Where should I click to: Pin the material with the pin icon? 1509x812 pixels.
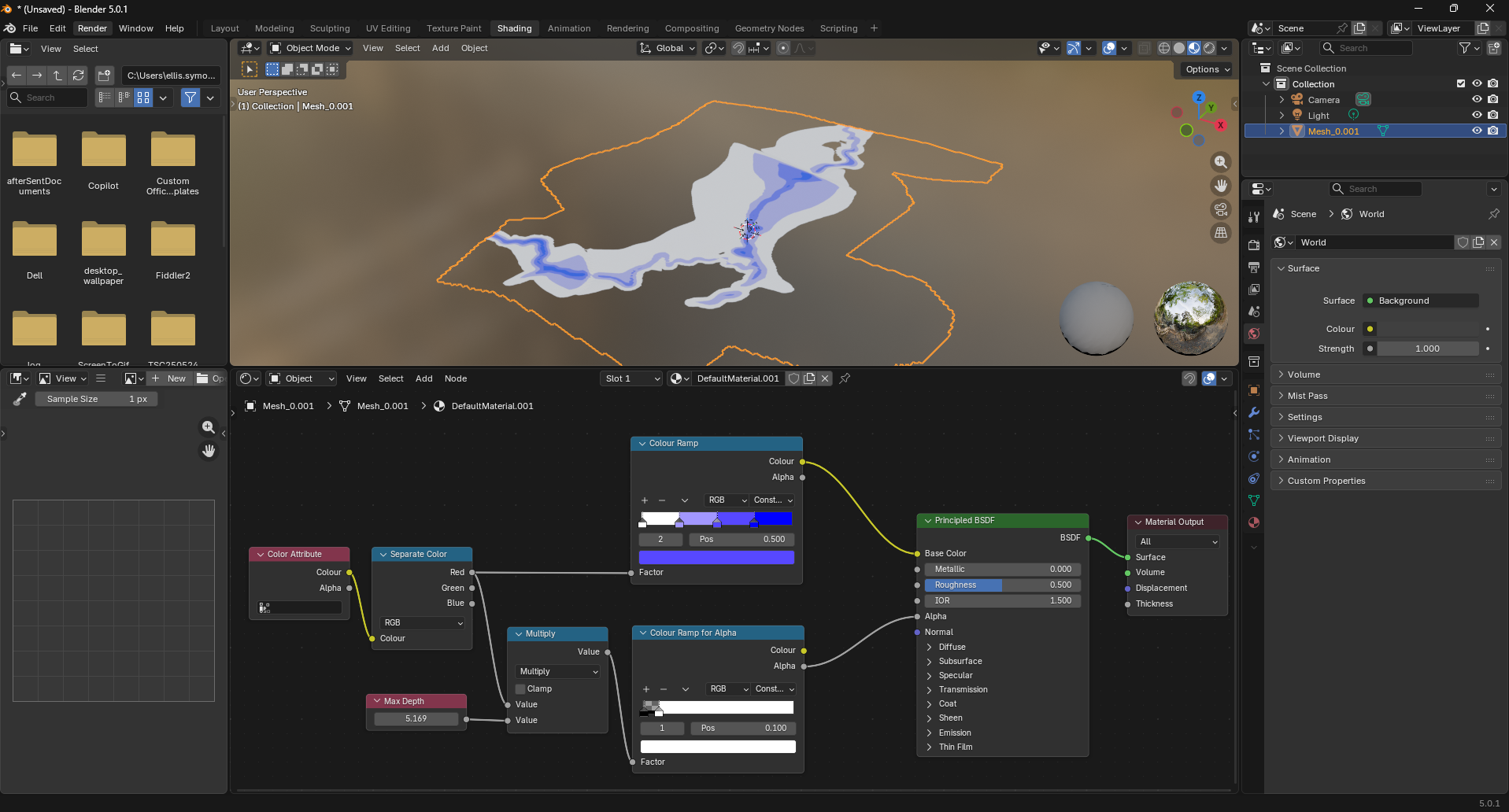tap(845, 378)
